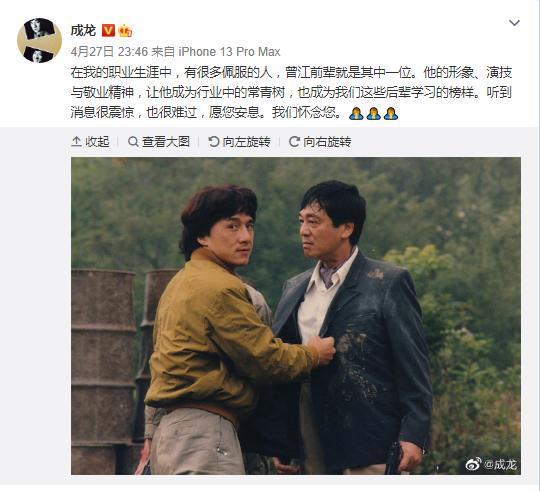Click the counterclockwise rotate arrow icon
This screenshot has width=540, height=491.
pos(214,142)
